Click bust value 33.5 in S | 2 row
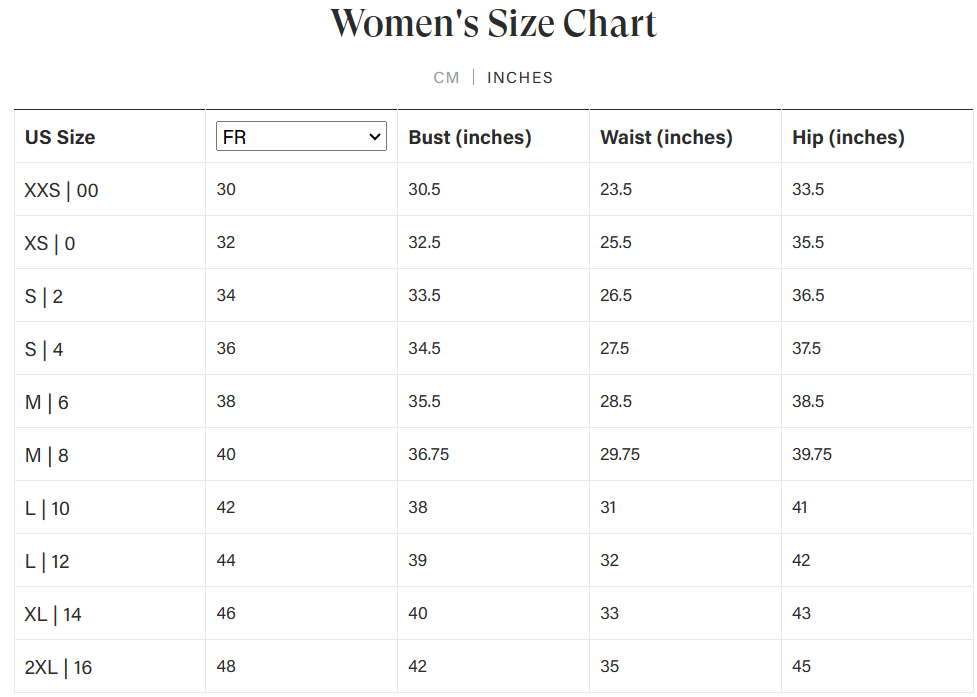 424,295
